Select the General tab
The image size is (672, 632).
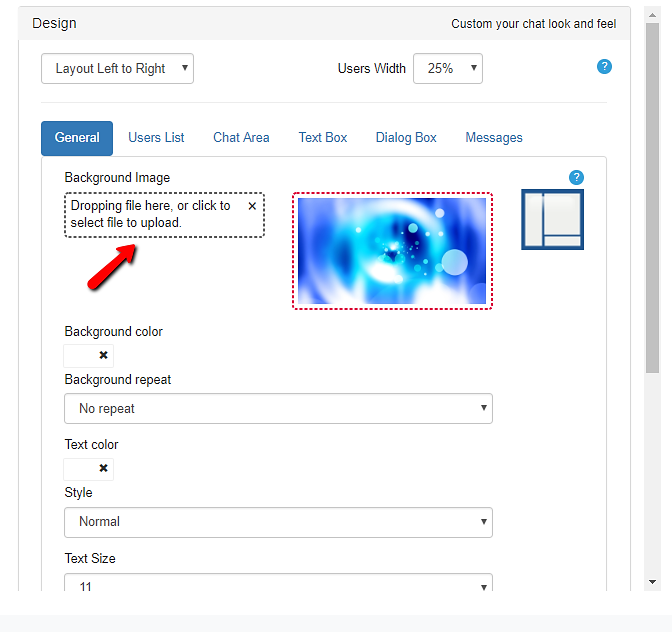tap(77, 138)
